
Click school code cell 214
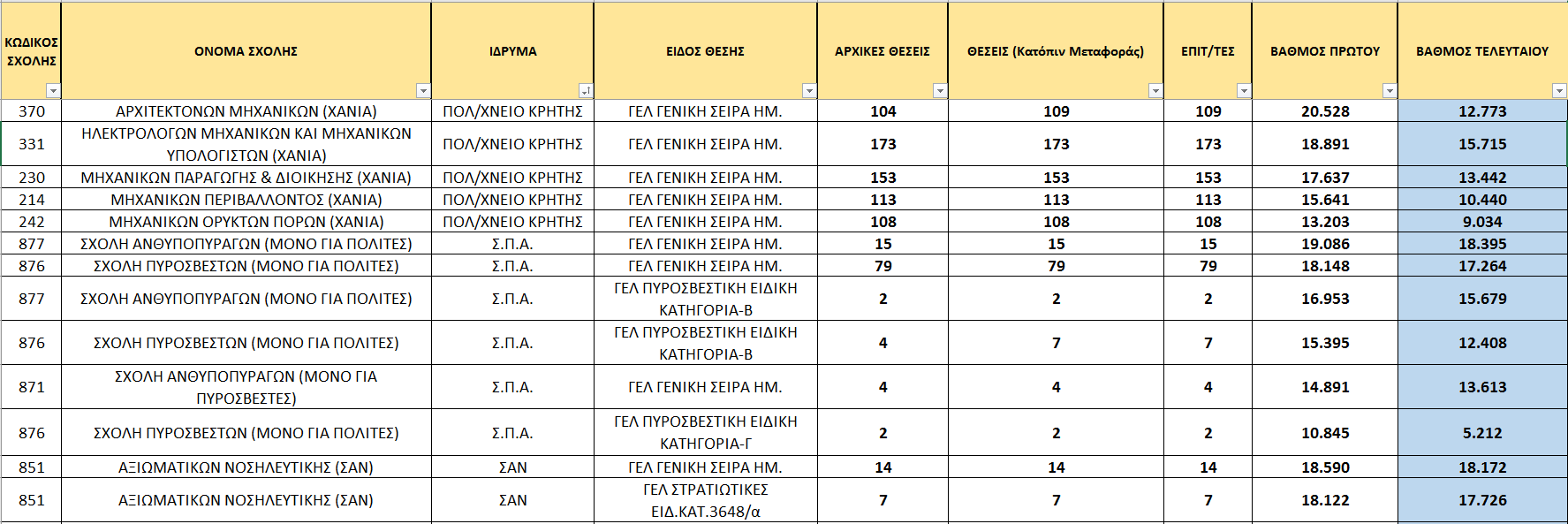pos(32,200)
